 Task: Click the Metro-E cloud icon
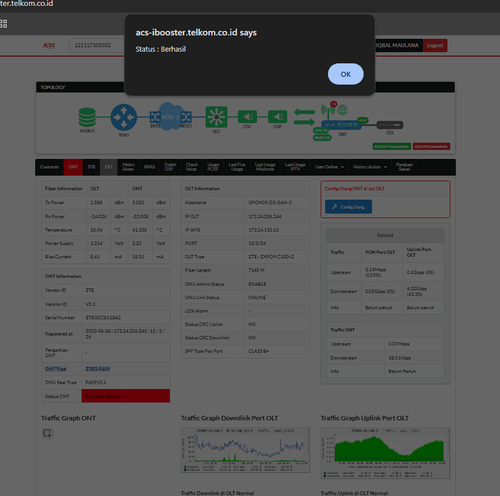click(170, 117)
